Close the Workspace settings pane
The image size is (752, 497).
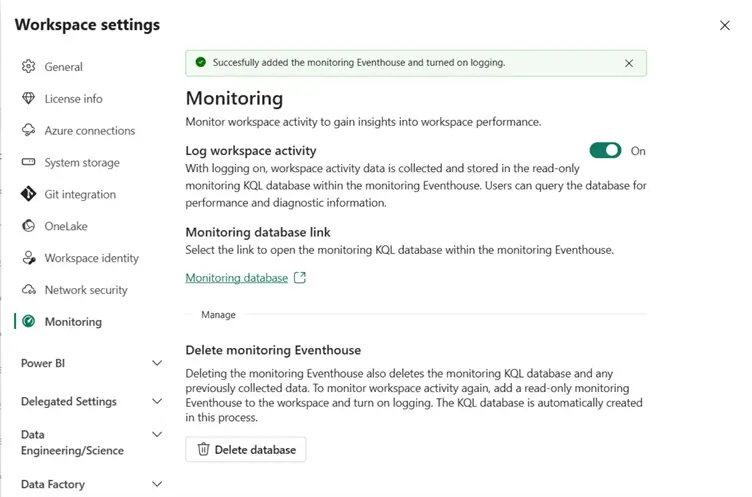click(725, 25)
